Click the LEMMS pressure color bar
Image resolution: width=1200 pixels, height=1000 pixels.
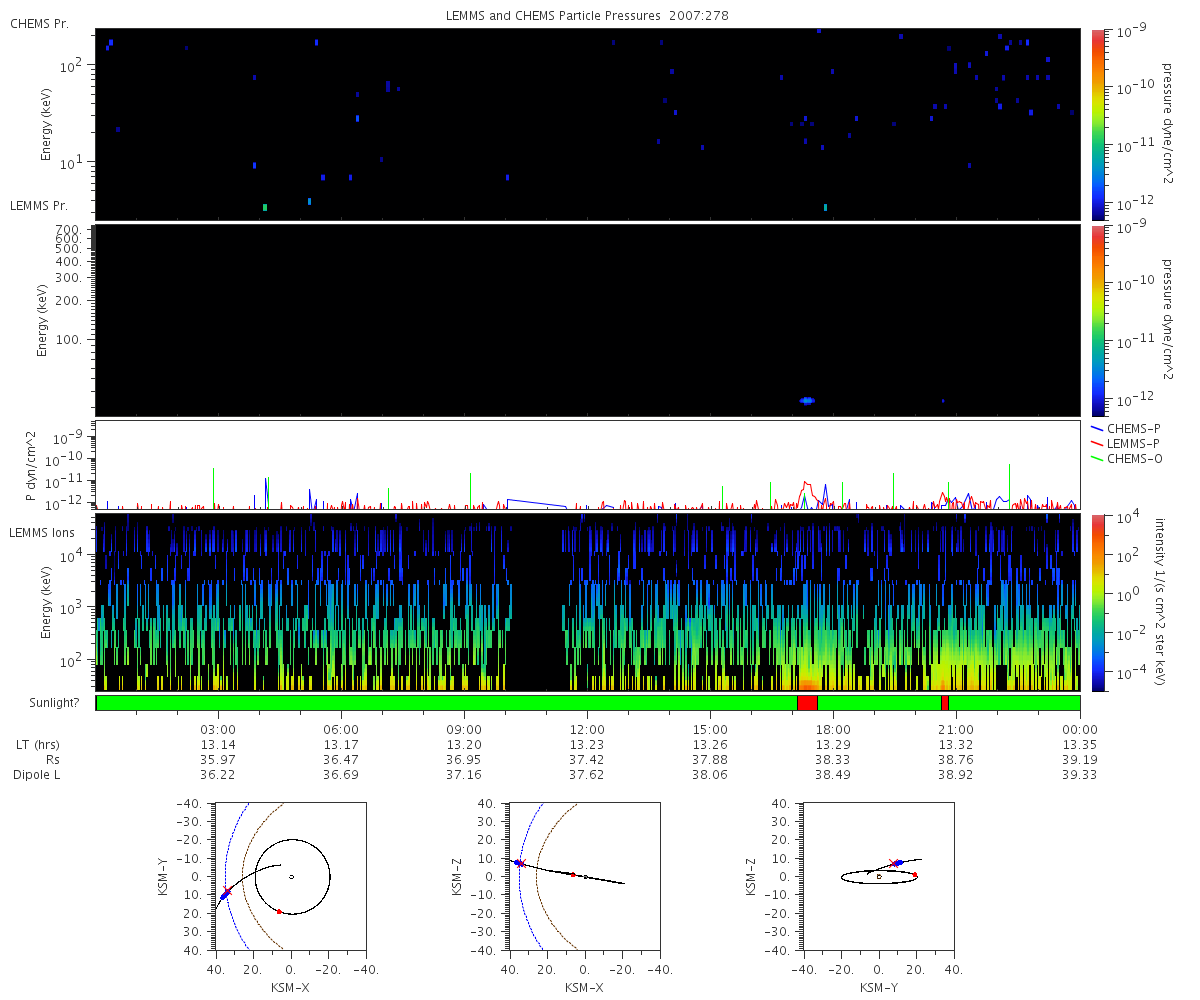point(1098,320)
